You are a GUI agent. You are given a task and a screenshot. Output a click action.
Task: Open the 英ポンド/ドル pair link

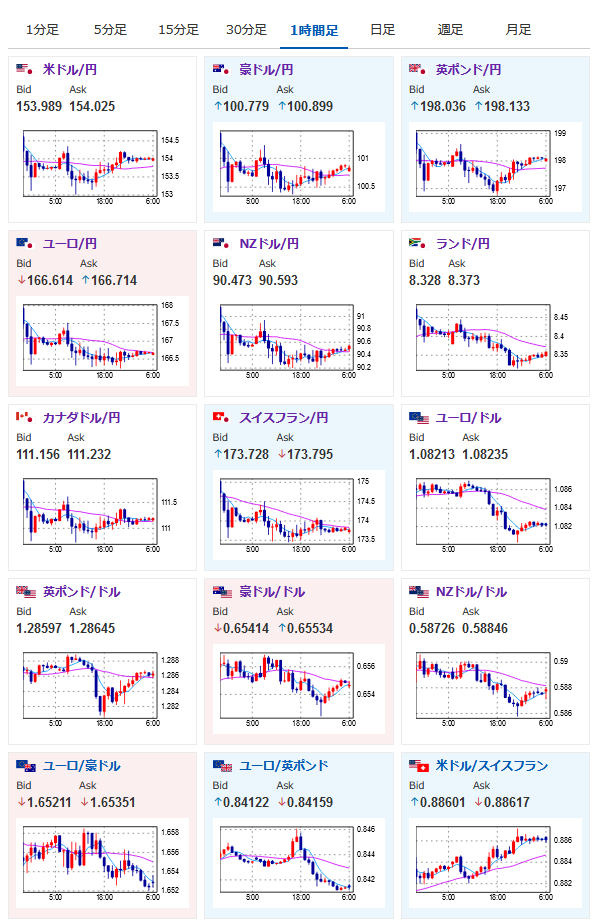pyautogui.click(x=82, y=591)
